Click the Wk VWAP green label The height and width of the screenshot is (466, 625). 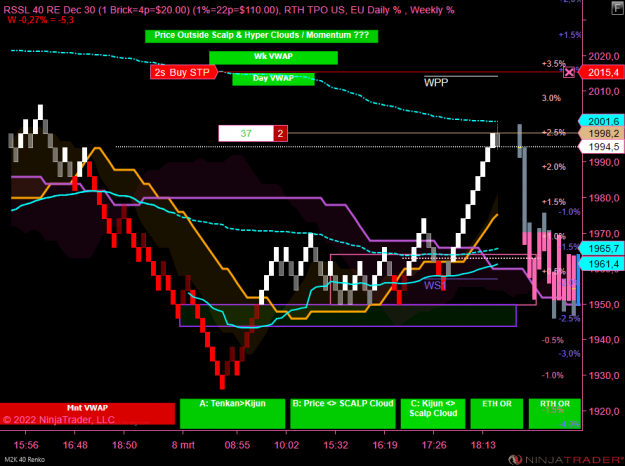tap(273, 57)
